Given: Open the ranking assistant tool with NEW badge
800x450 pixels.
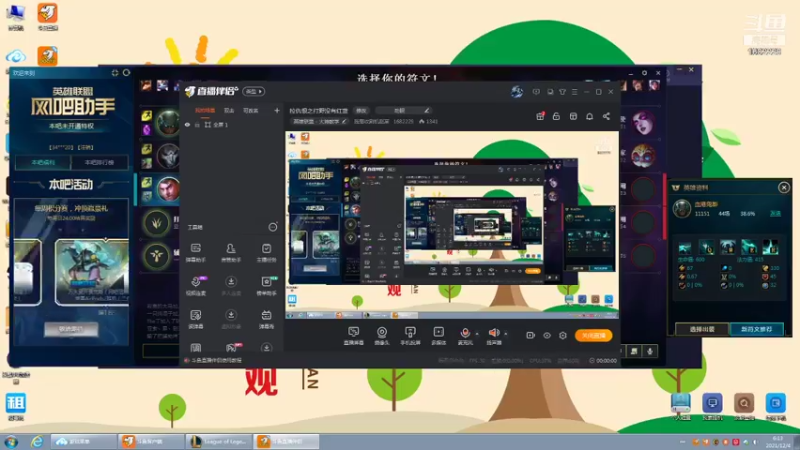Looking at the screenshot, I should click(266, 286).
